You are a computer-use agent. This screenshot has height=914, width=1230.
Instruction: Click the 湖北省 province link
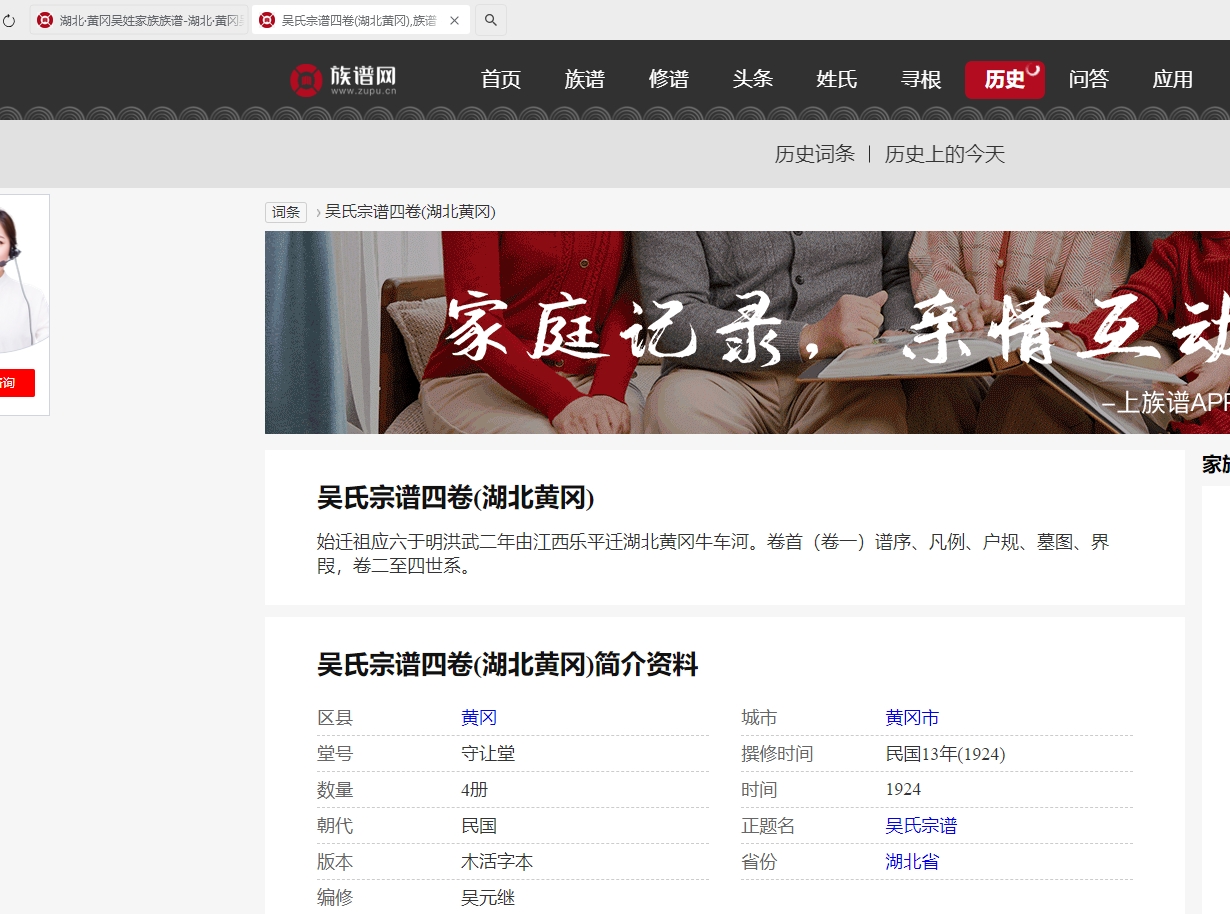912,862
